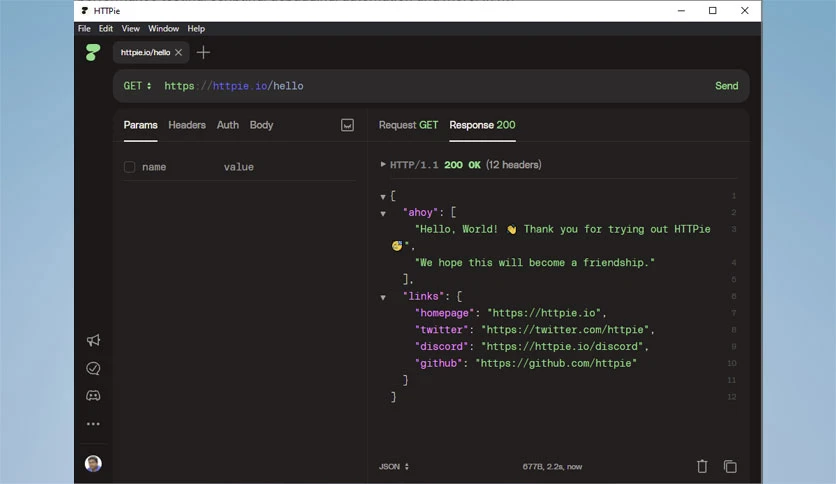Switch to the Auth tab
Image resolution: width=836 pixels, height=484 pixels.
(228, 125)
